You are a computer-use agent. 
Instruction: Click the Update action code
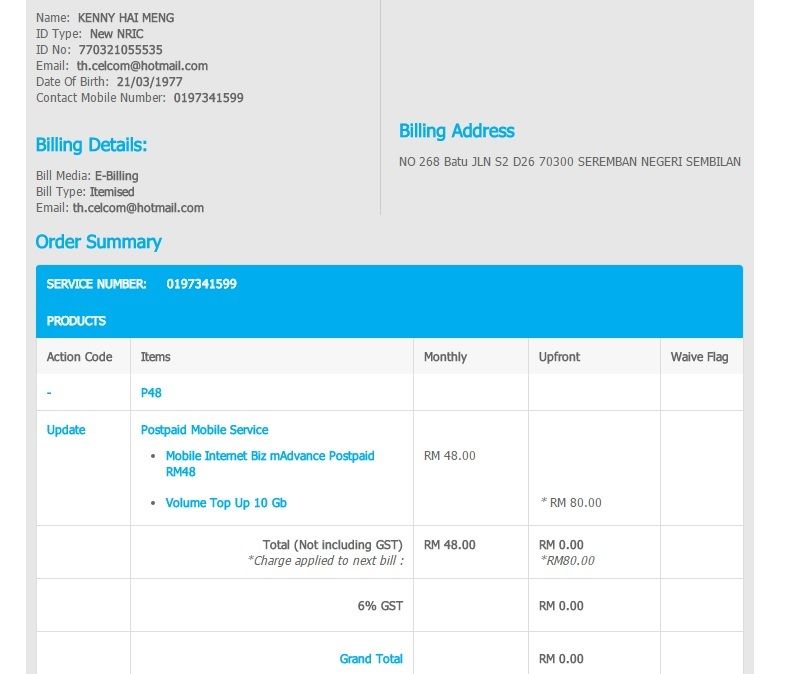pyautogui.click(x=66, y=430)
